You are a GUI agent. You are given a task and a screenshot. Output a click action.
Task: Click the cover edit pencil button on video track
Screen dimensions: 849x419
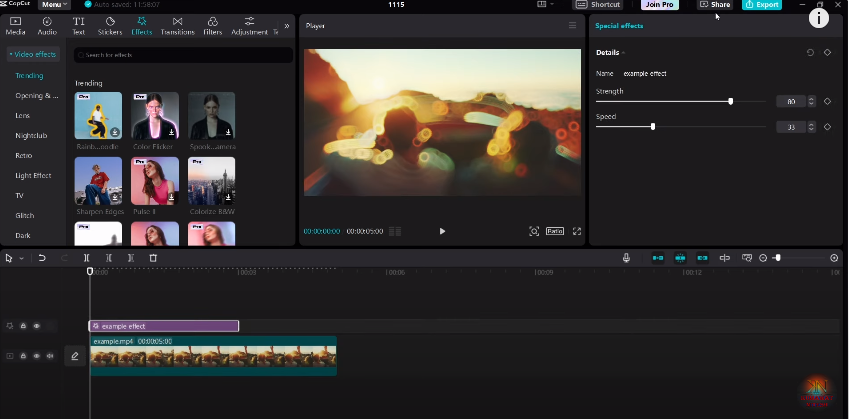click(74, 355)
